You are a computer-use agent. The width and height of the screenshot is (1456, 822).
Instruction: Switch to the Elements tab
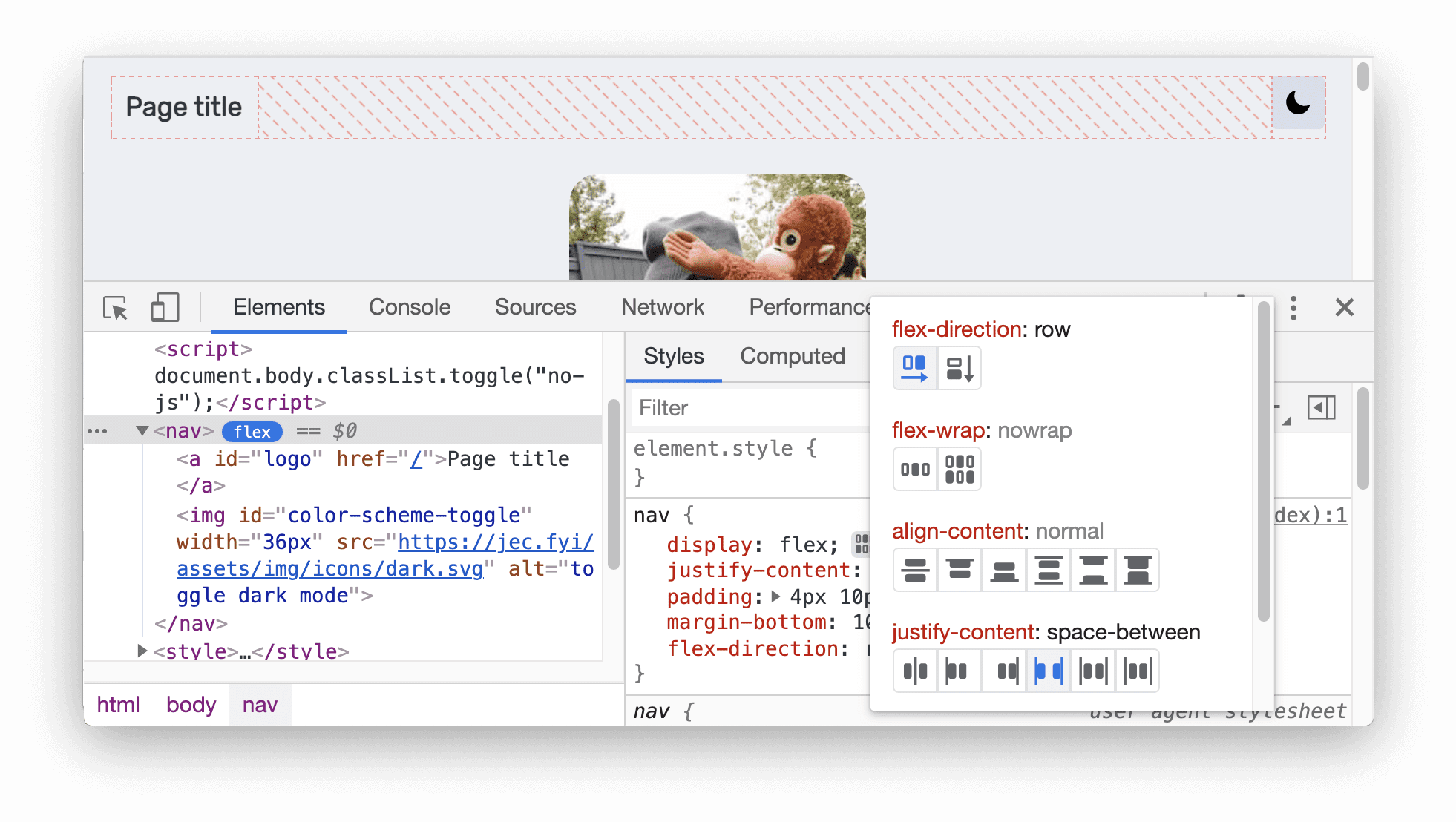point(278,307)
